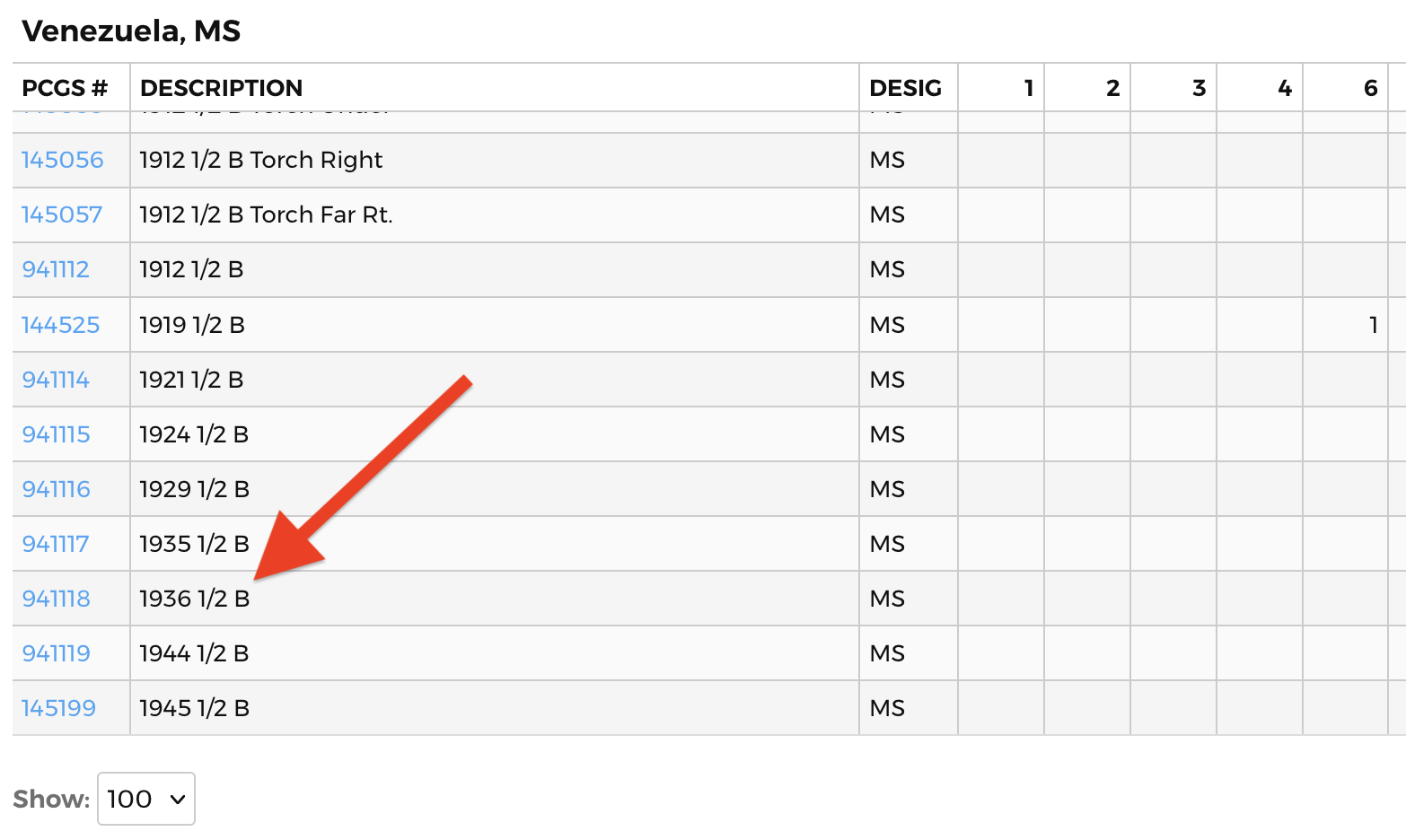This screenshot has width=1406, height=840.
Task: Click the grade 3 column header
Action: tap(1199, 88)
